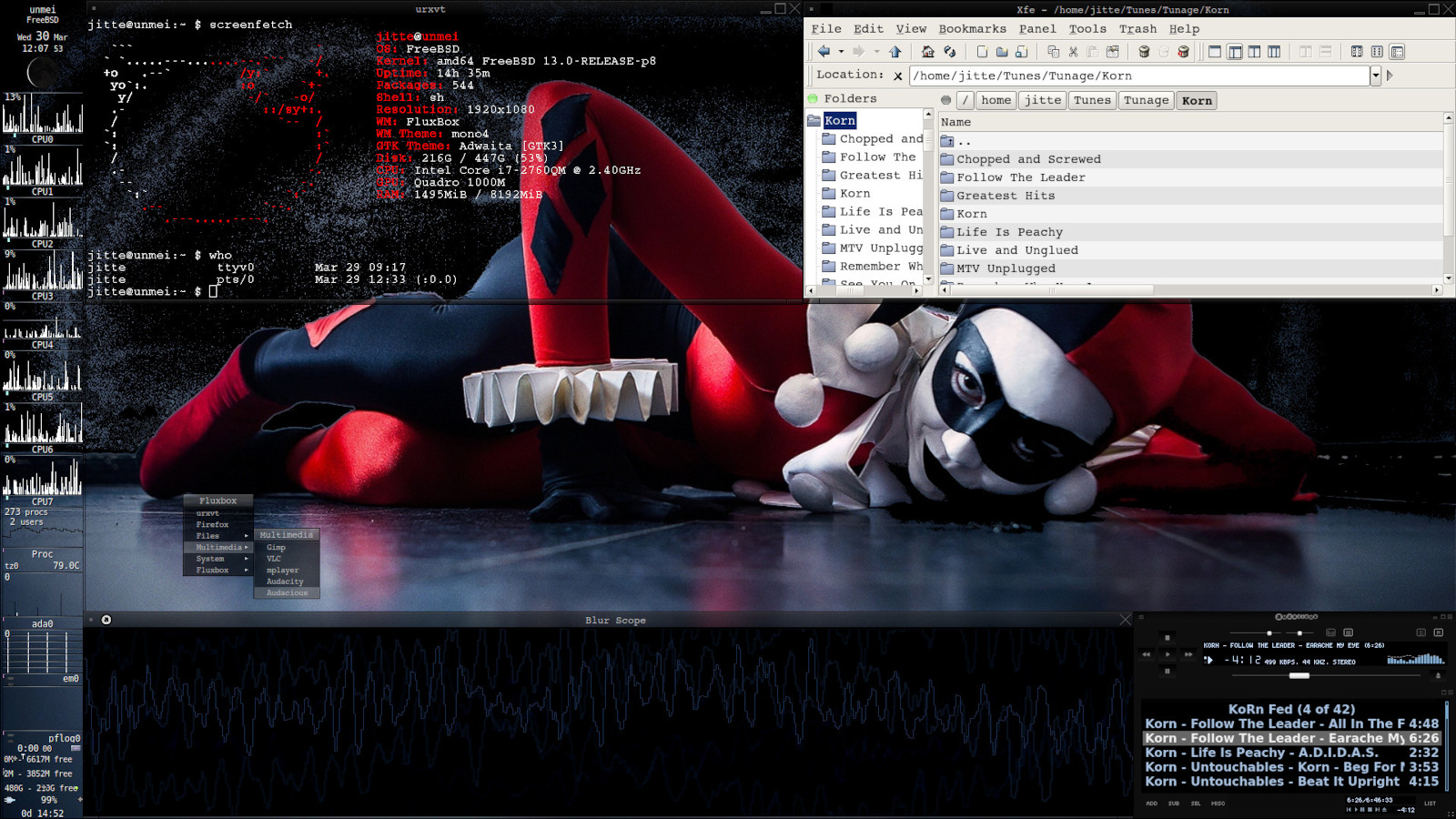Move selection to trash can
The width and height of the screenshot is (1456, 819).
pos(1144,52)
